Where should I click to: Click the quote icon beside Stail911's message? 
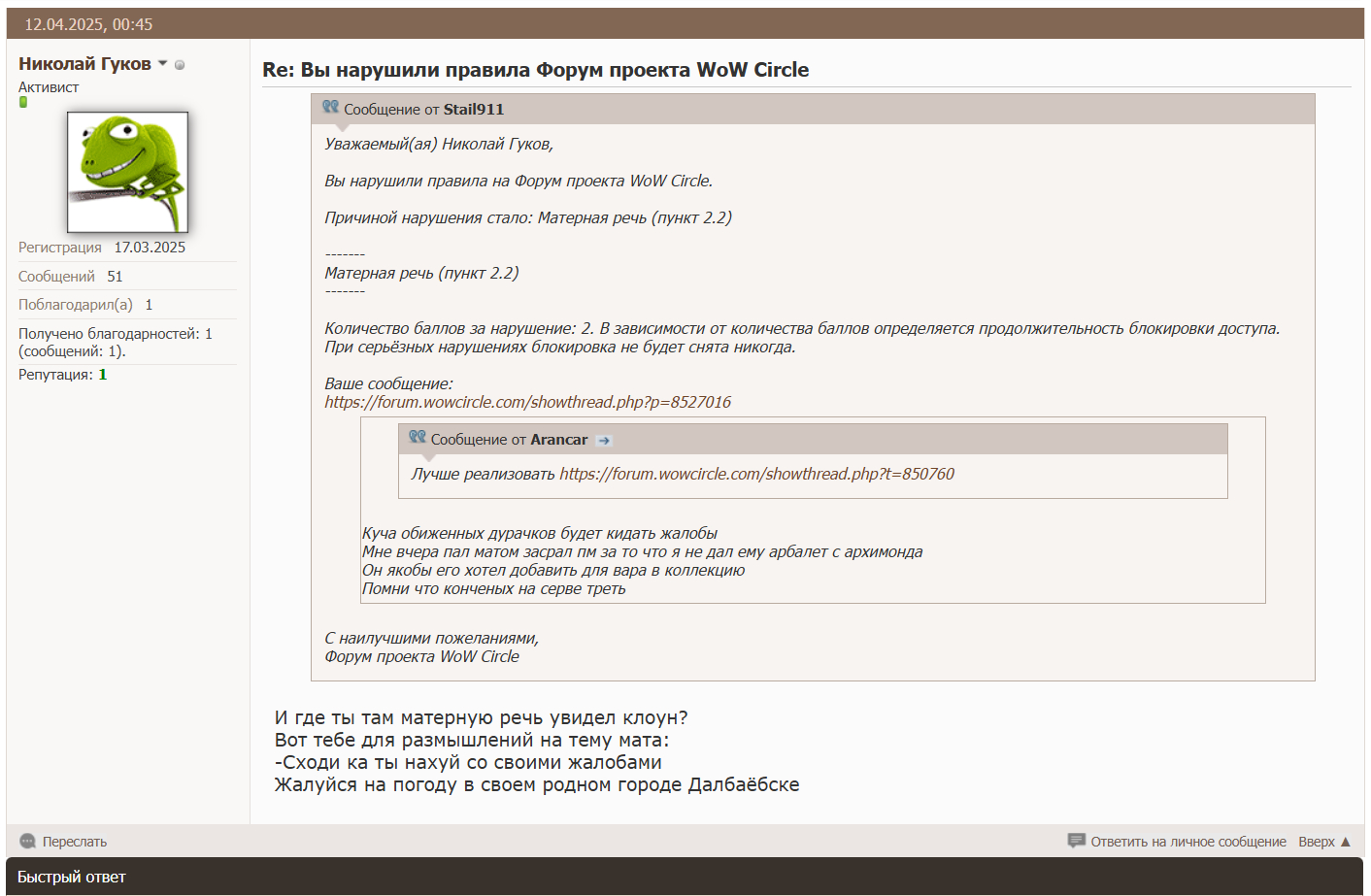(x=330, y=107)
